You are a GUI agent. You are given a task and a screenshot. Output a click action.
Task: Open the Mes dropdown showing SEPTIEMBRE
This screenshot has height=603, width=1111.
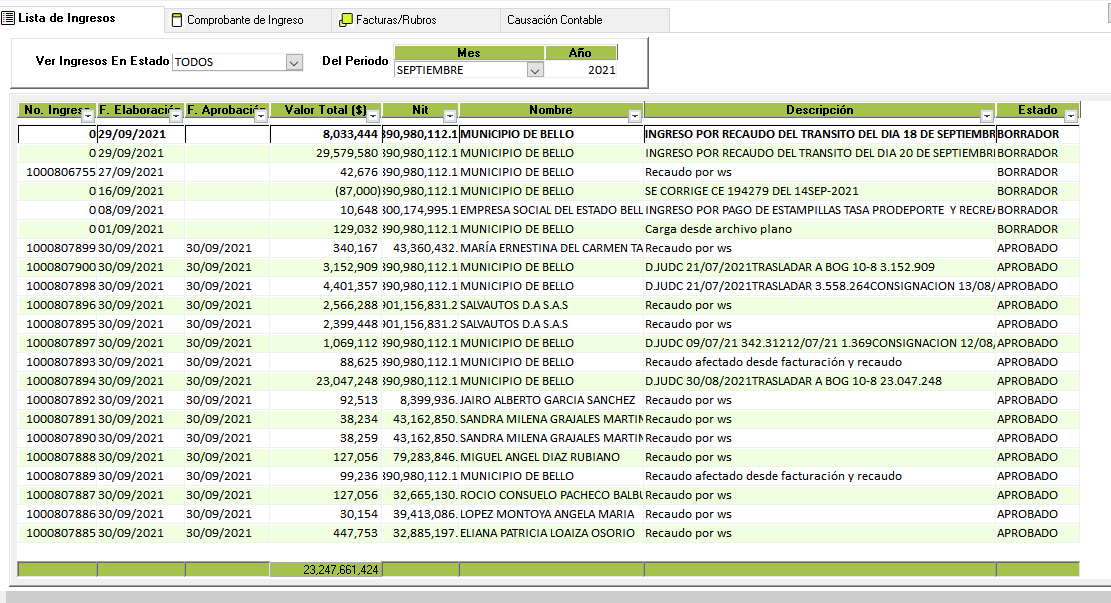point(534,70)
